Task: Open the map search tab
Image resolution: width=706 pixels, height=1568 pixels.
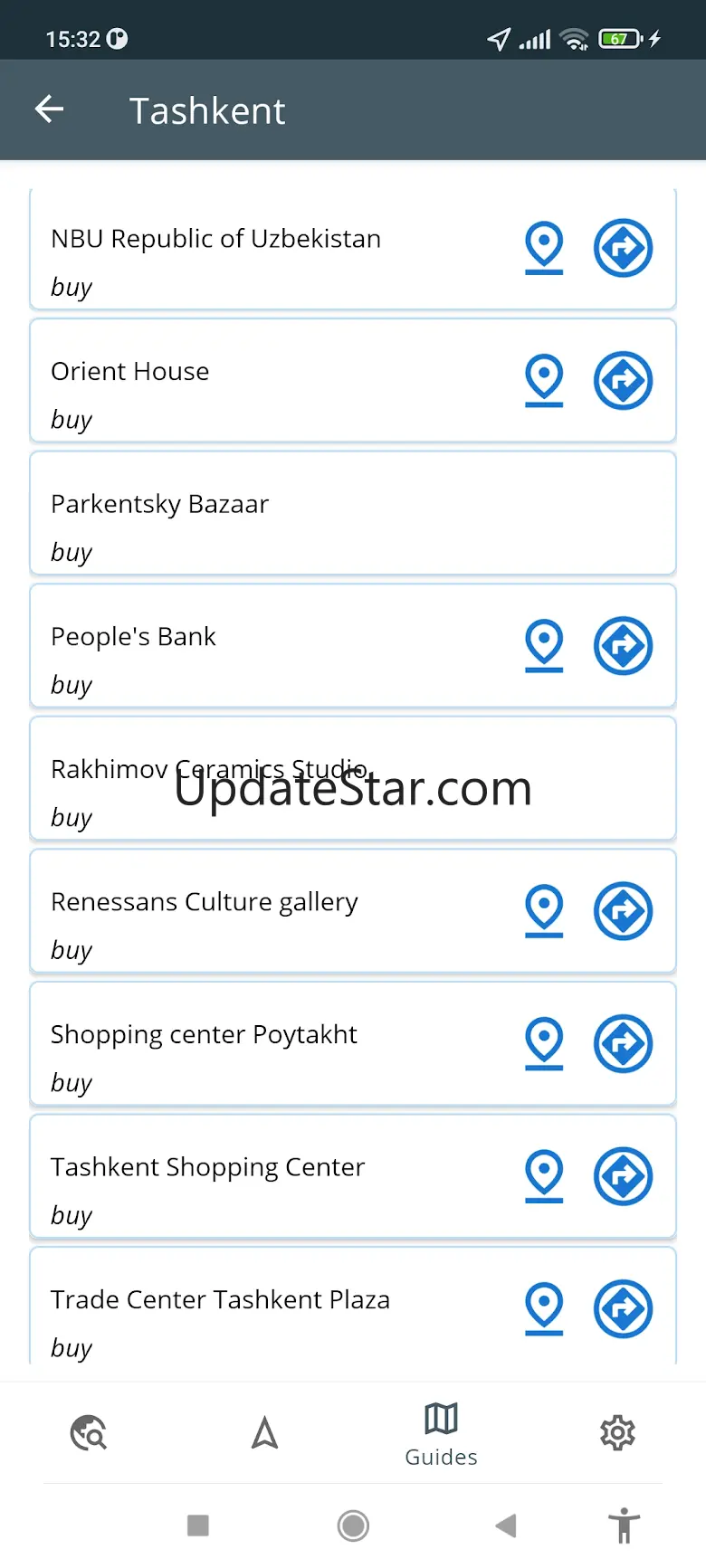Action: click(x=89, y=1433)
